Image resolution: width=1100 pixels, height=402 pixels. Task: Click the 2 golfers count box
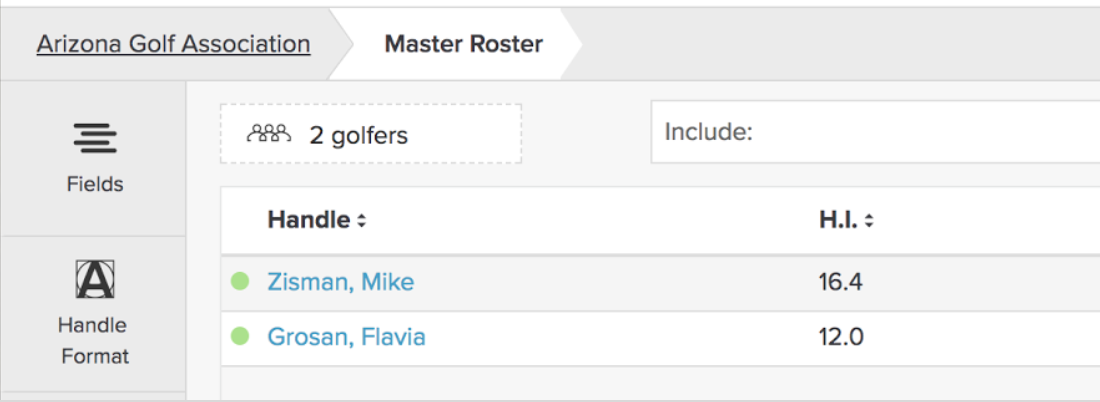371,134
